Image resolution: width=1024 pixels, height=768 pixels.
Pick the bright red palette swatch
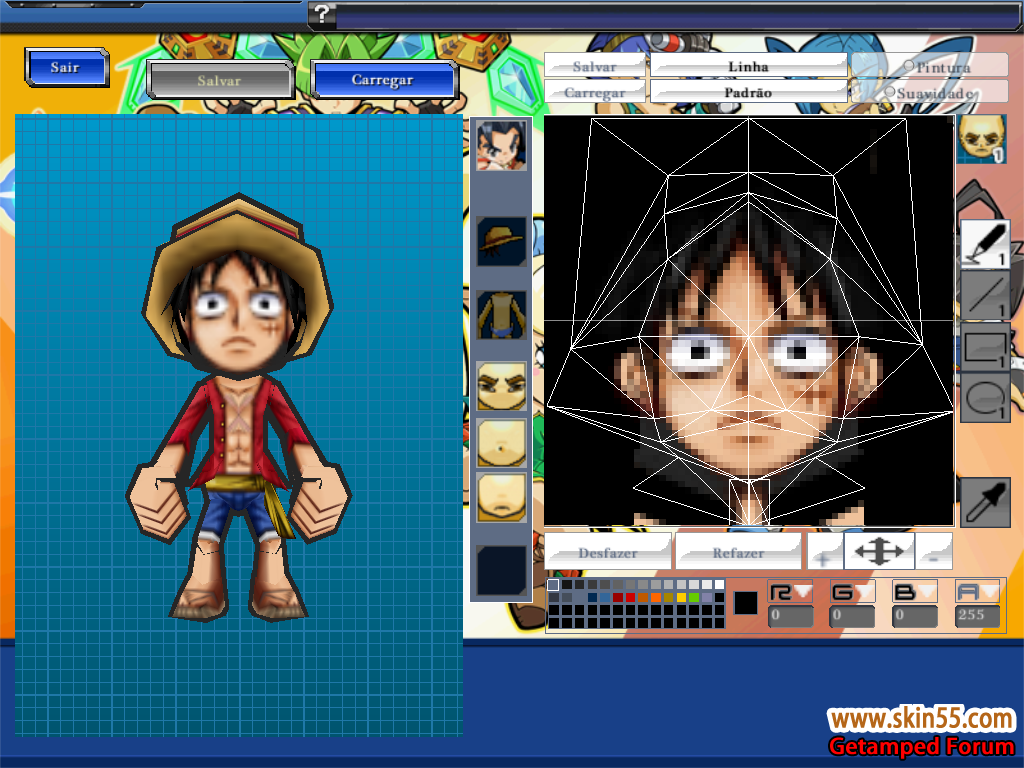coord(630,597)
